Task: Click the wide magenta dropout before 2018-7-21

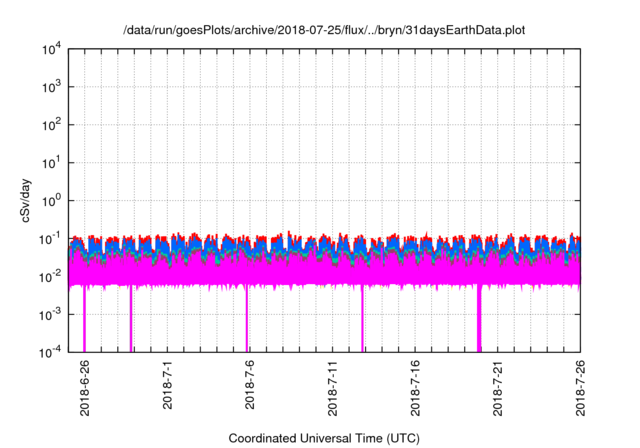Action: coord(479,319)
